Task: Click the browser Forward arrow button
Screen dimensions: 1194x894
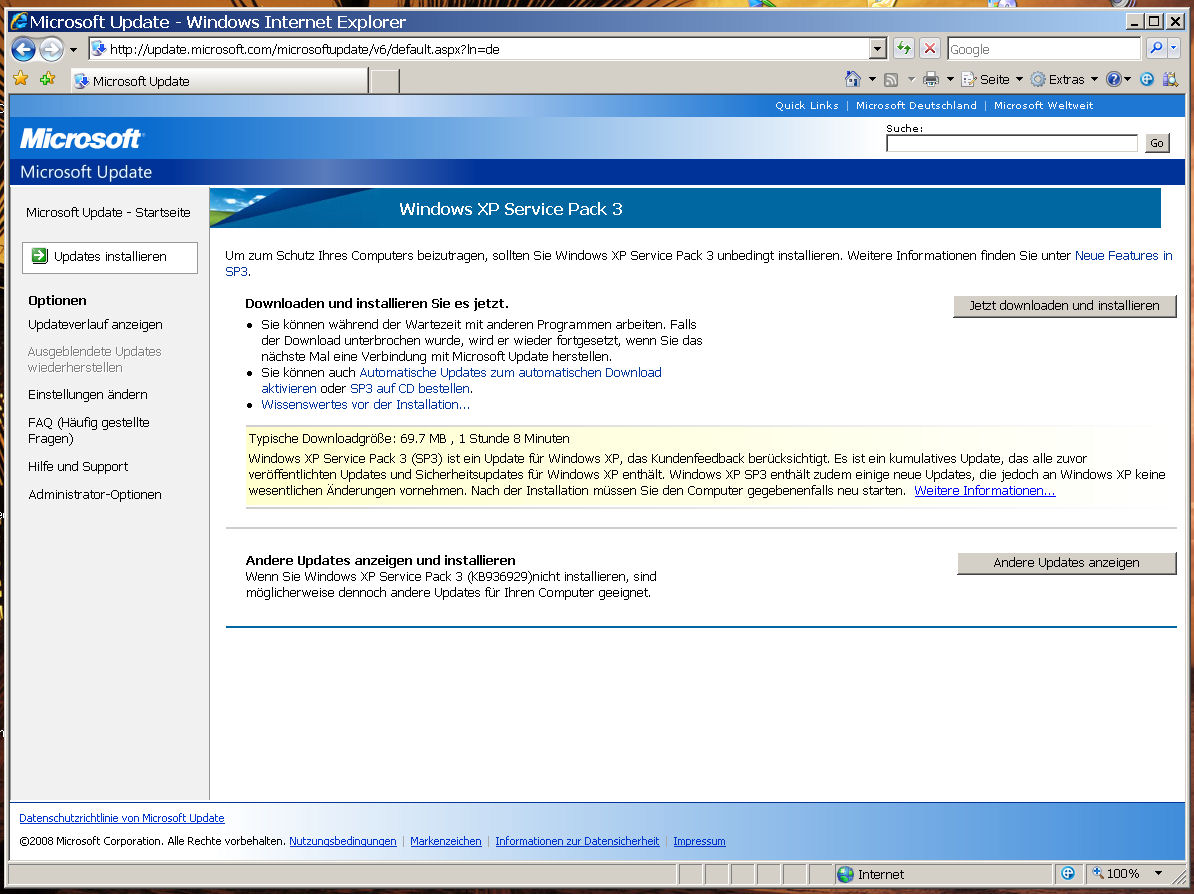Action: [x=51, y=49]
